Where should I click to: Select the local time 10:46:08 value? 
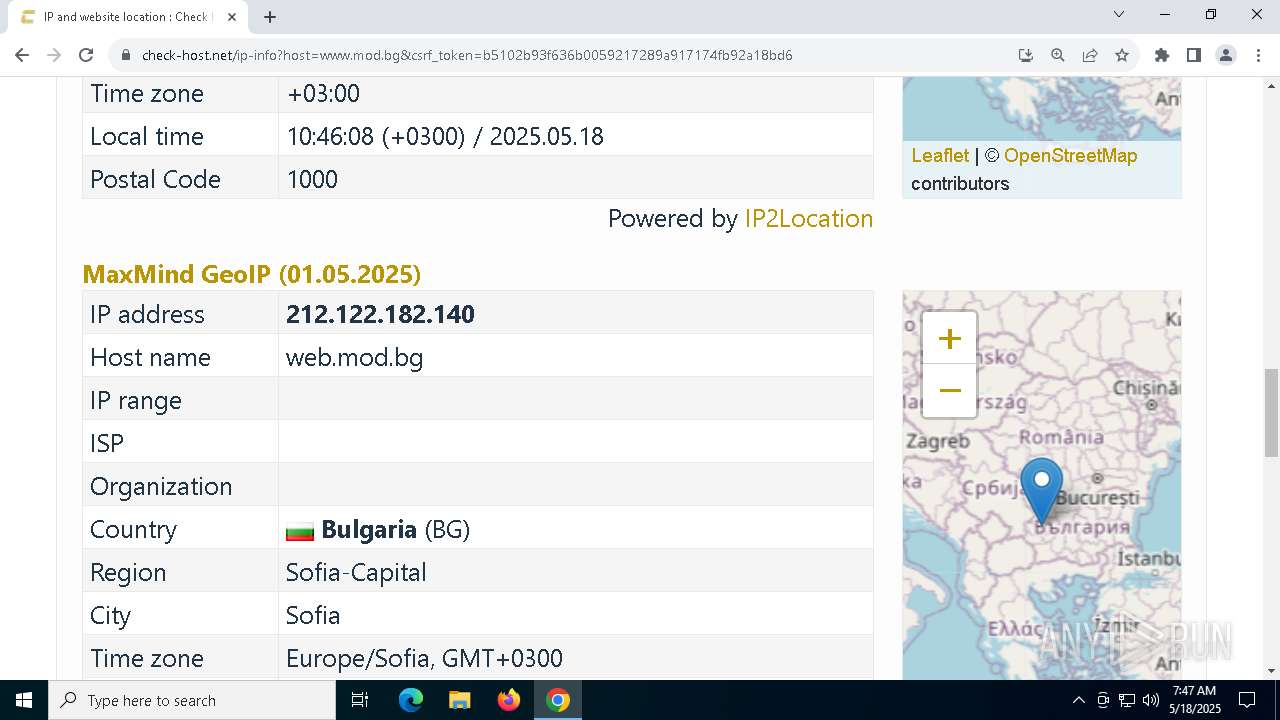pos(445,136)
